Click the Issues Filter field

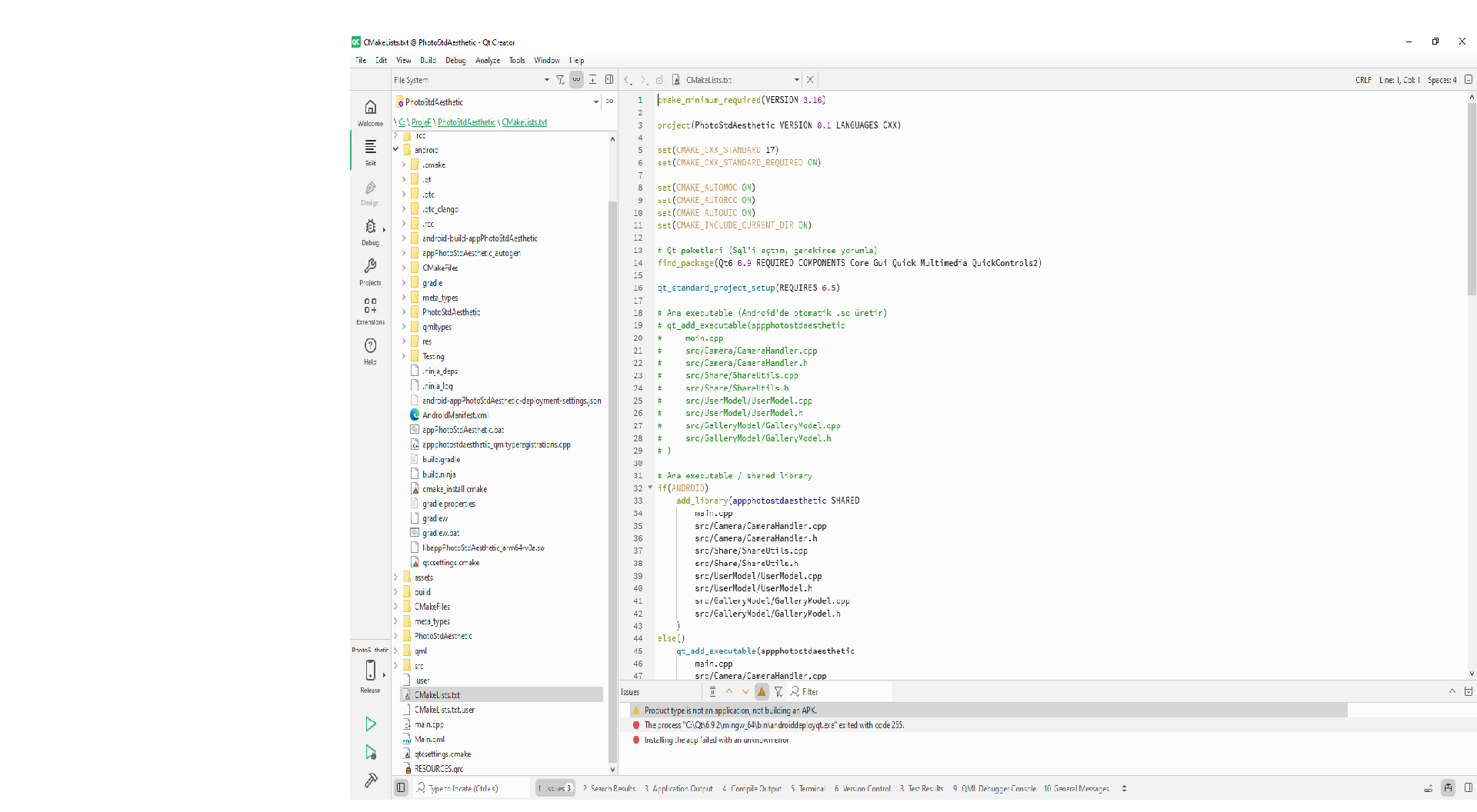pyautogui.click(x=839, y=691)
